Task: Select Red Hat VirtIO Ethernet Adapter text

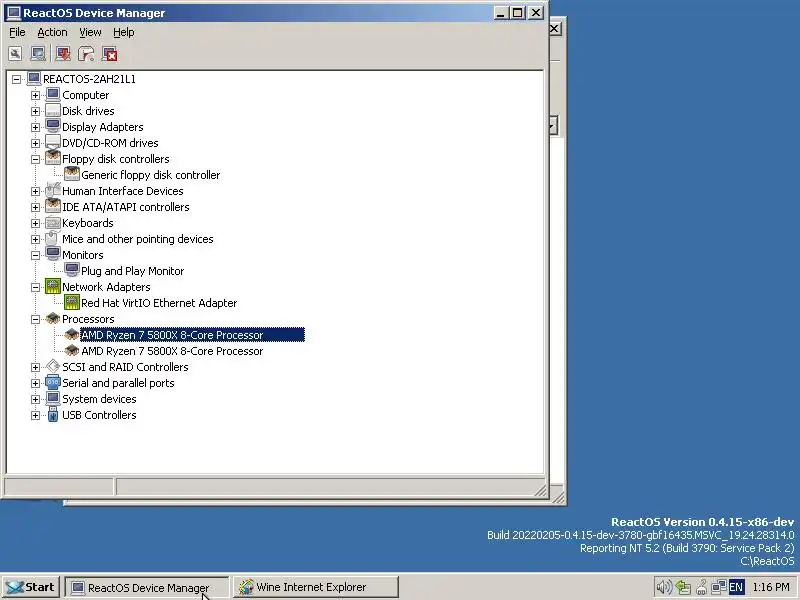Action: tap(159, 303)
